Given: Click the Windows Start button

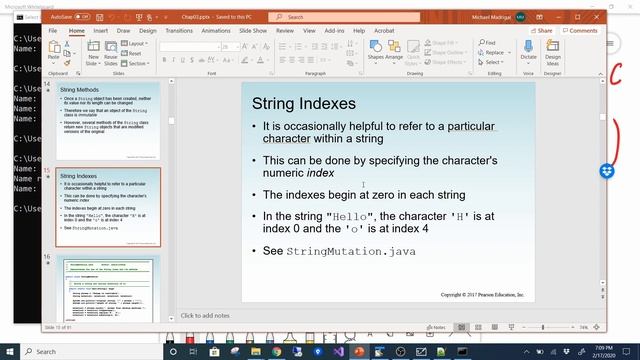Looking at the screenshot, I should click(10, 351).
